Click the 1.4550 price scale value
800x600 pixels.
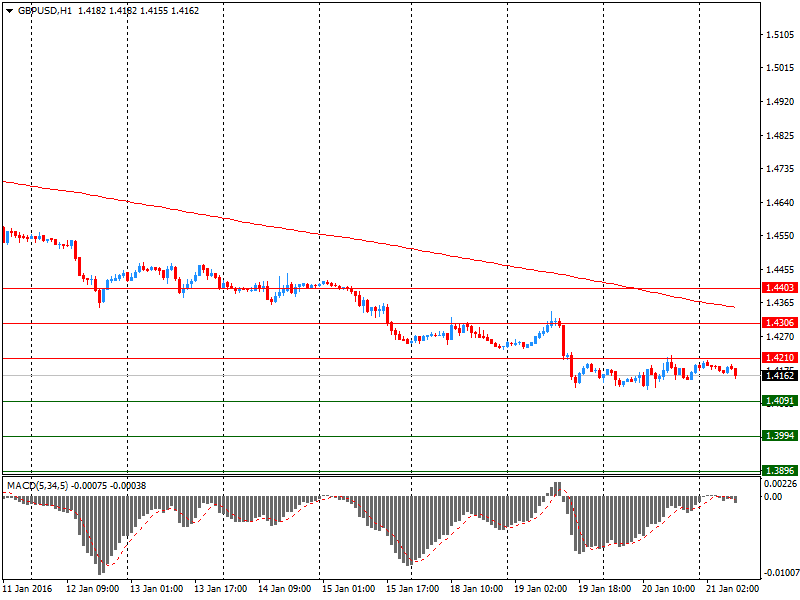coord(780,236)
